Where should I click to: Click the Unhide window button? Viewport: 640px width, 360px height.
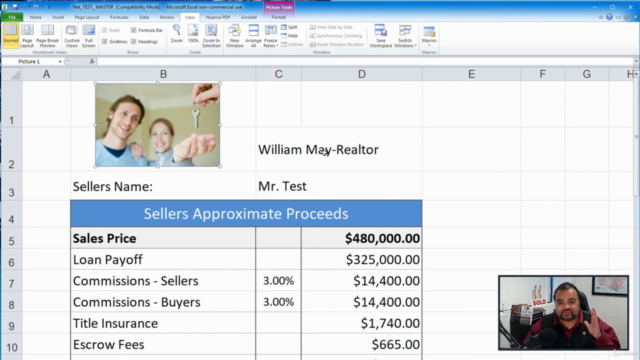(292, 44)
